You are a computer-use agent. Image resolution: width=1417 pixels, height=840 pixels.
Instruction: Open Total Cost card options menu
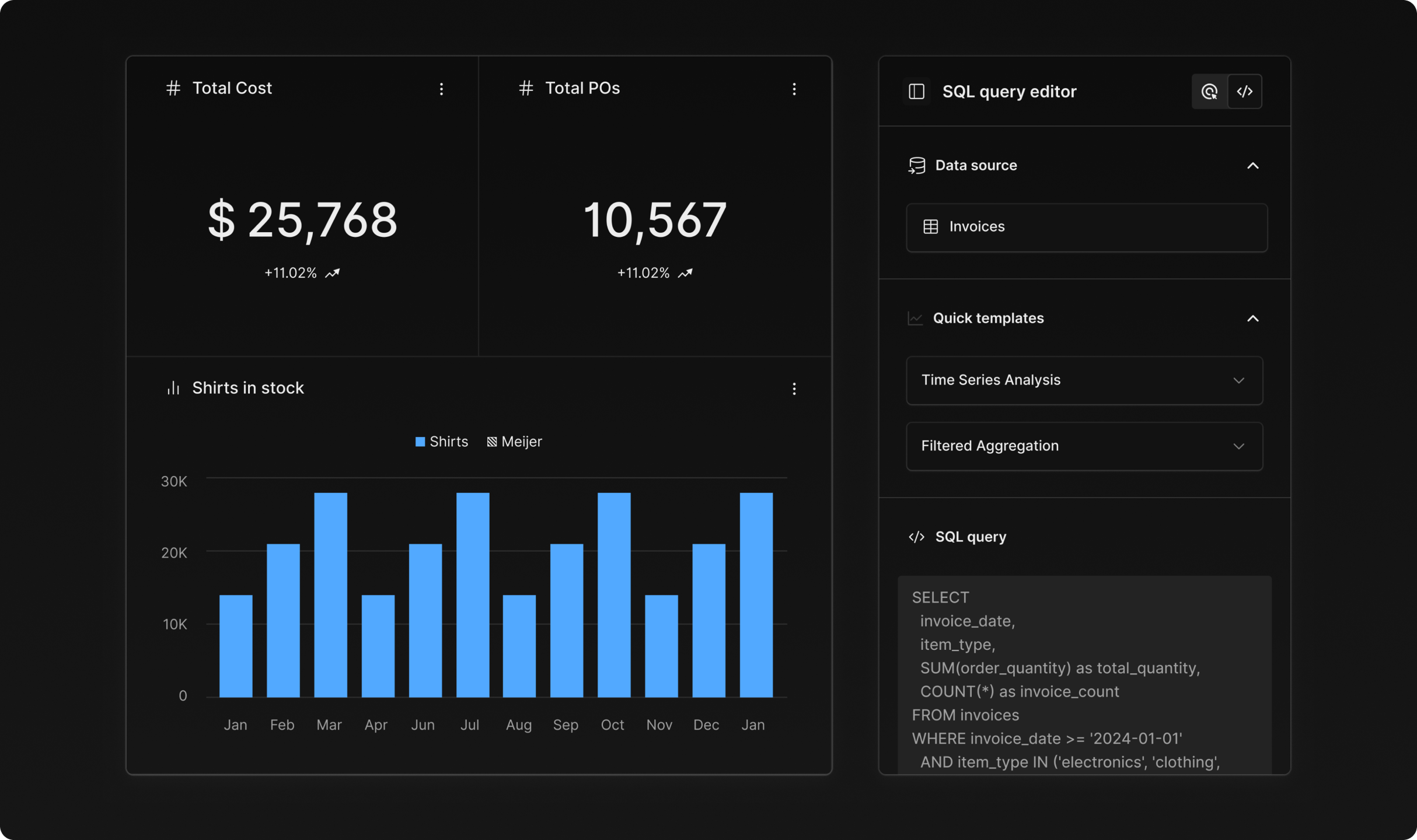pyautogui.click(x=441, y=89)
